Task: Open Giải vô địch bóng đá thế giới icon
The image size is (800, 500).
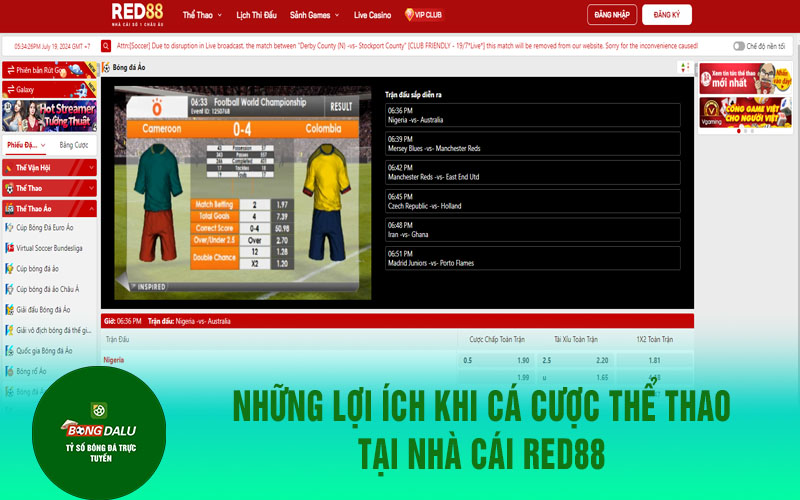Action: pos(9,330)
